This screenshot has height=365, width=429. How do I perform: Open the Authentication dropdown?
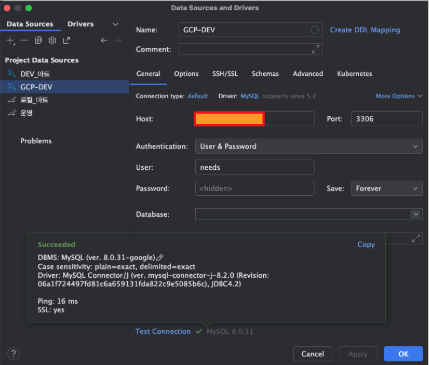click(309, 146)
